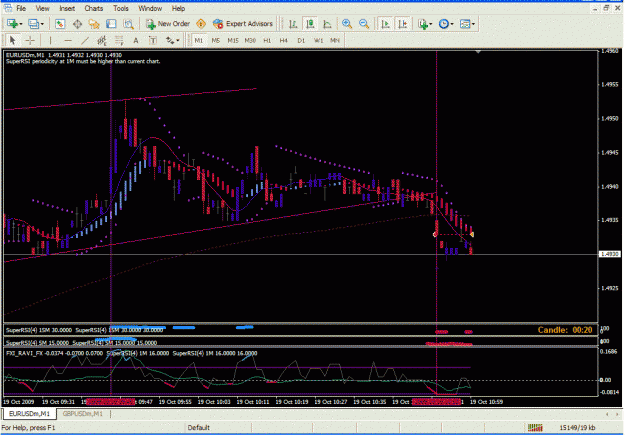Open the Indicators list icon
Image resolution: width=625 pixels, height=435 pixels.
(423, 24)
